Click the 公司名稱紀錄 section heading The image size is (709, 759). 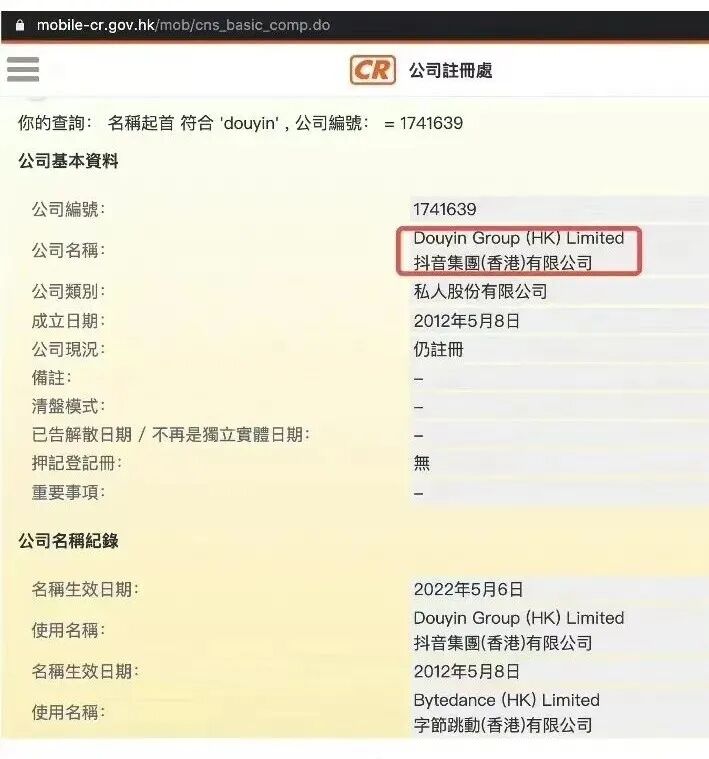68,541
